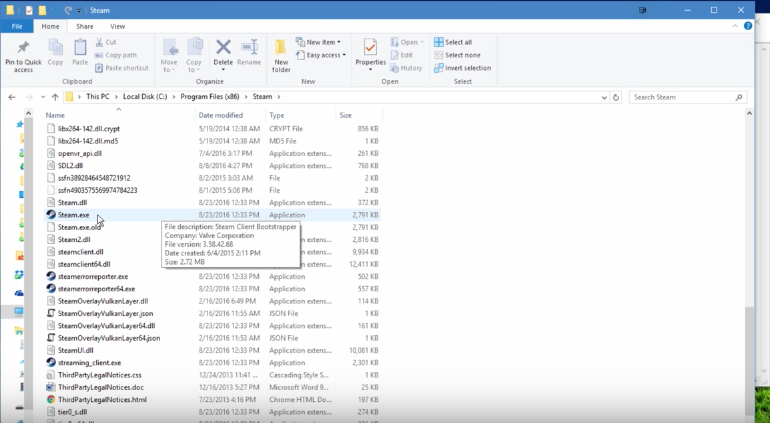
Task: Select Steam.exe file icon
Action: (x=51, y=215)
